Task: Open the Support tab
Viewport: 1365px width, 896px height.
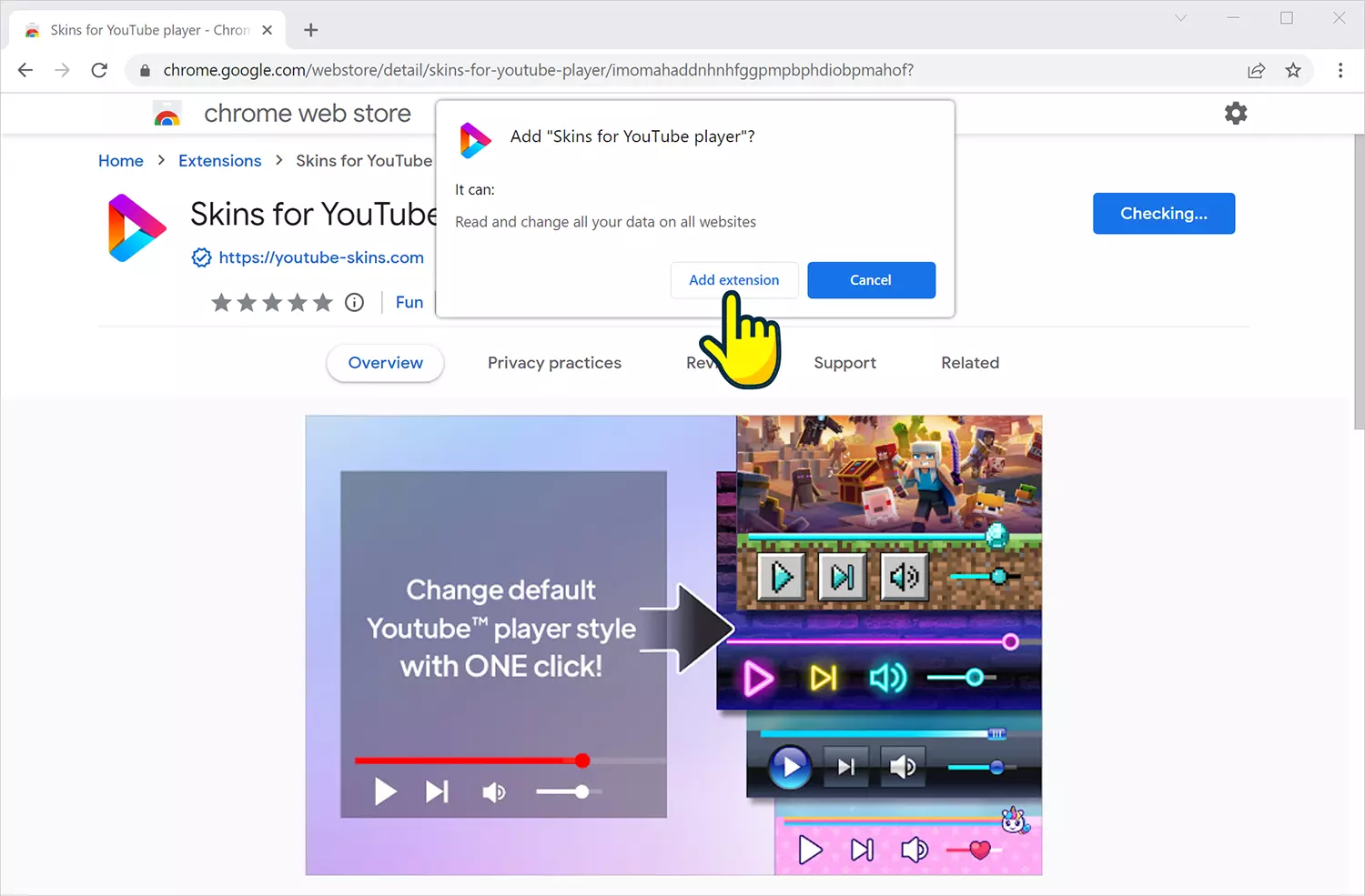Action: coord(844,363)
